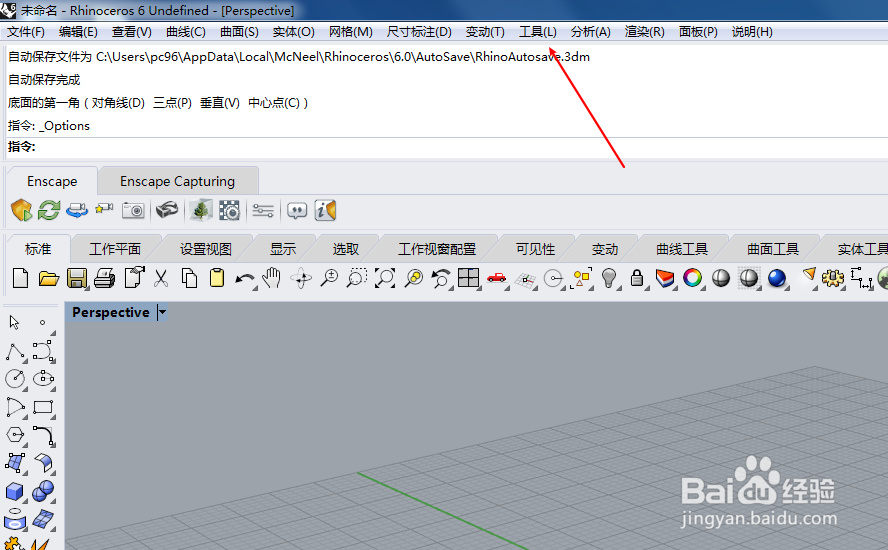
Task: Select the Zoom Window tool
Action: click(357, 278)
